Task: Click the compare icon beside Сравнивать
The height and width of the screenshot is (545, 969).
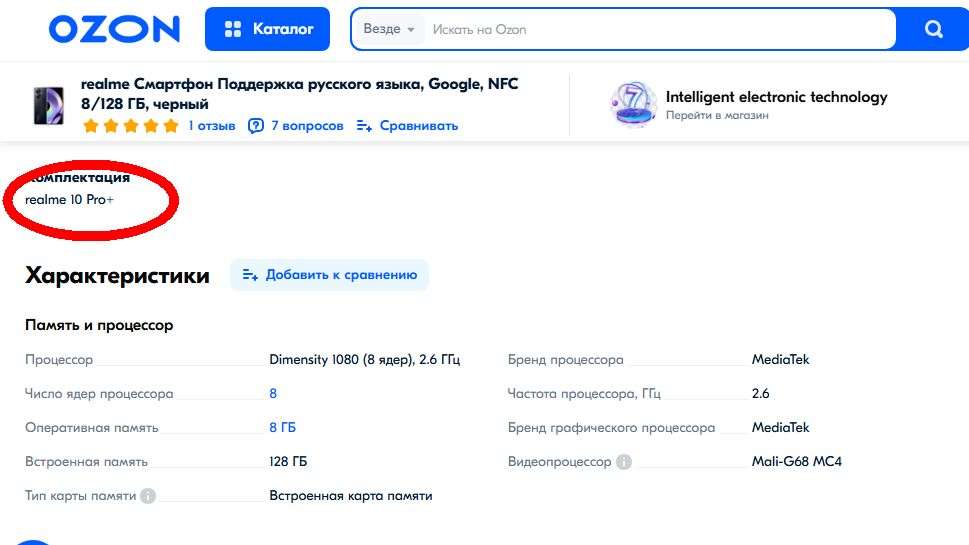Action: pos(364,126)
